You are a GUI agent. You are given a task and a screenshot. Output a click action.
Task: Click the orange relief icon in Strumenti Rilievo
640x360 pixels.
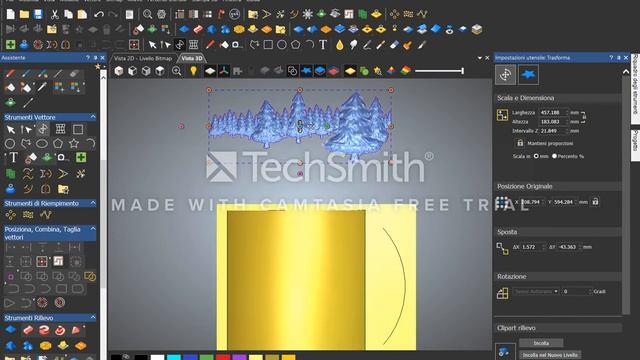(x=80, y=346)
